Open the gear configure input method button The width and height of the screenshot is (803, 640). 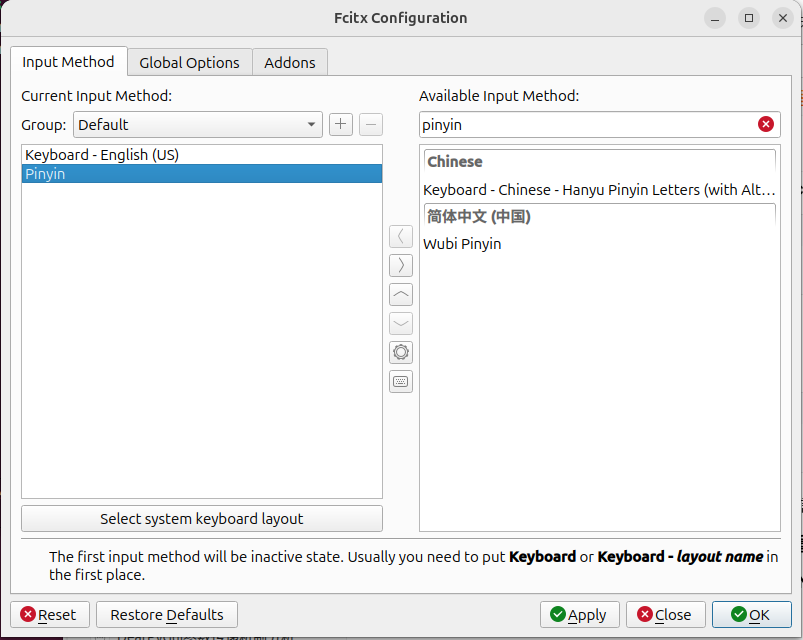point(400,352)
